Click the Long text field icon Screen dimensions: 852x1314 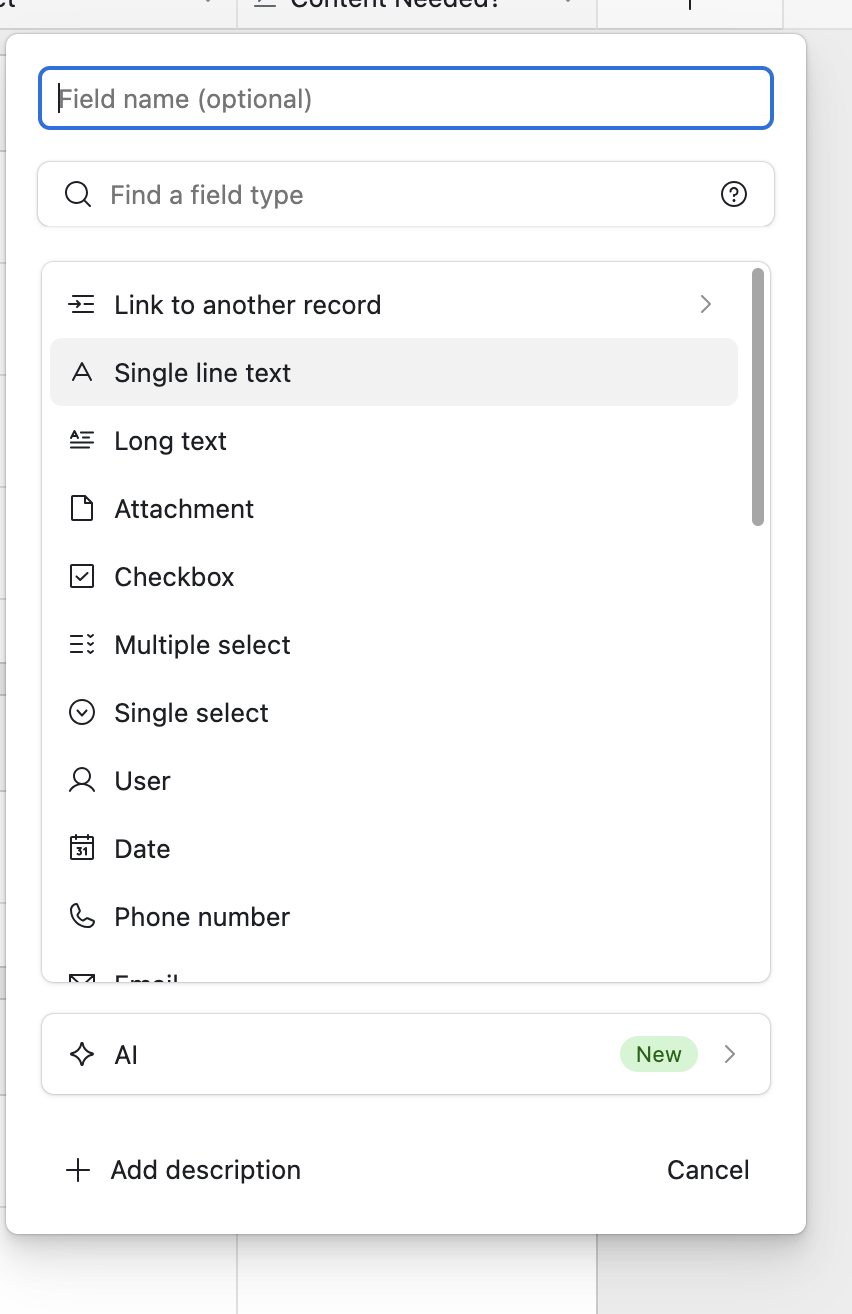pyautogui.click(x=81, y=441)
